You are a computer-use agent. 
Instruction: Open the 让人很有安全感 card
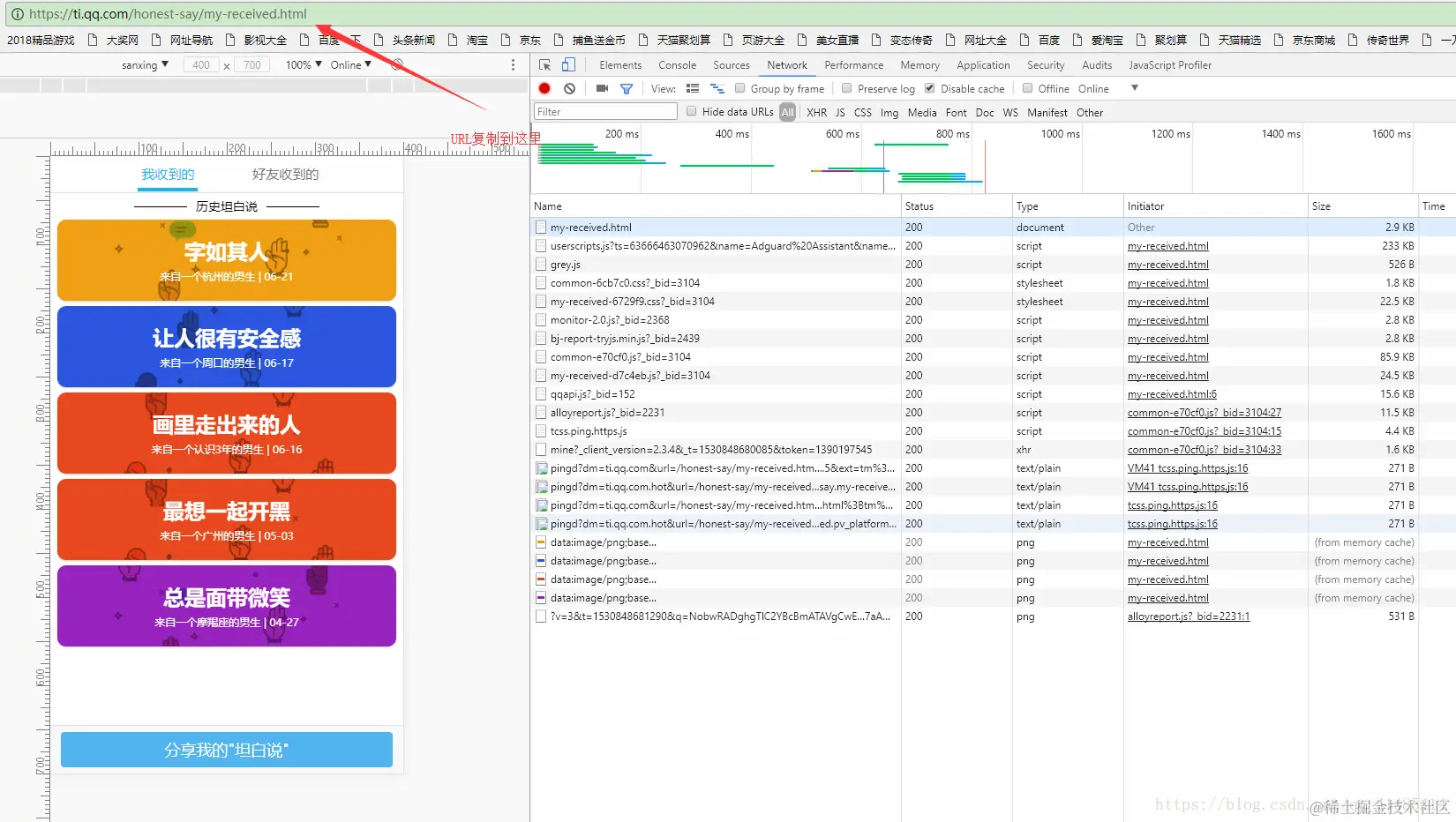[x=227, y=347]
